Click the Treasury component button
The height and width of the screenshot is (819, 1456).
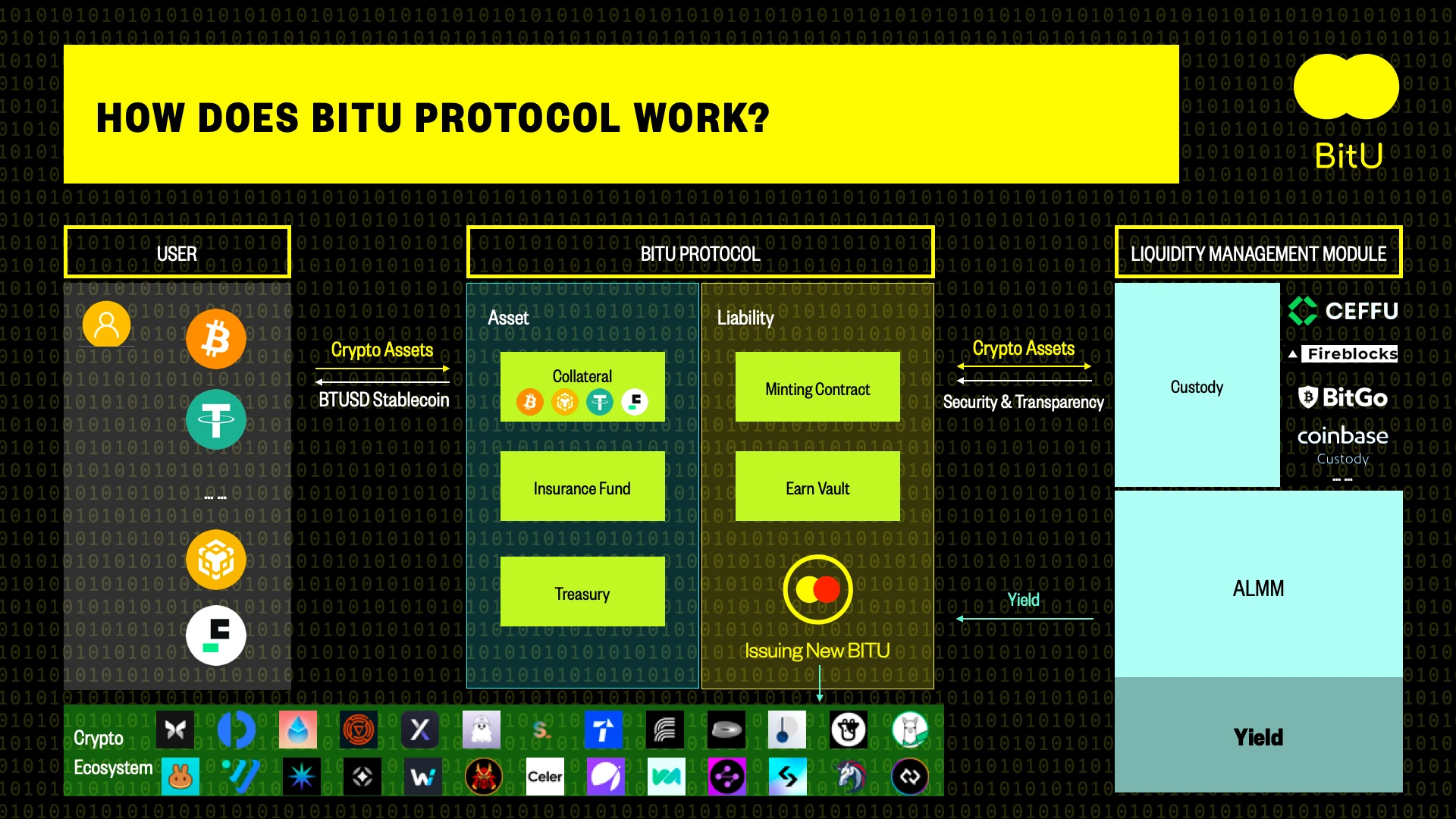pos(582,594)
